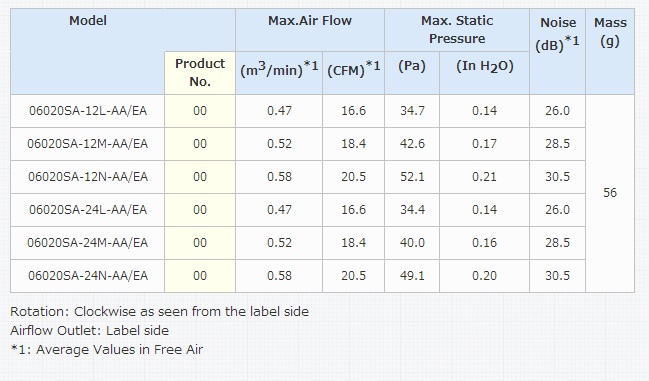Click the Mass (g) column header
Viewport: 649px width, 381px height.
(610, 32)
